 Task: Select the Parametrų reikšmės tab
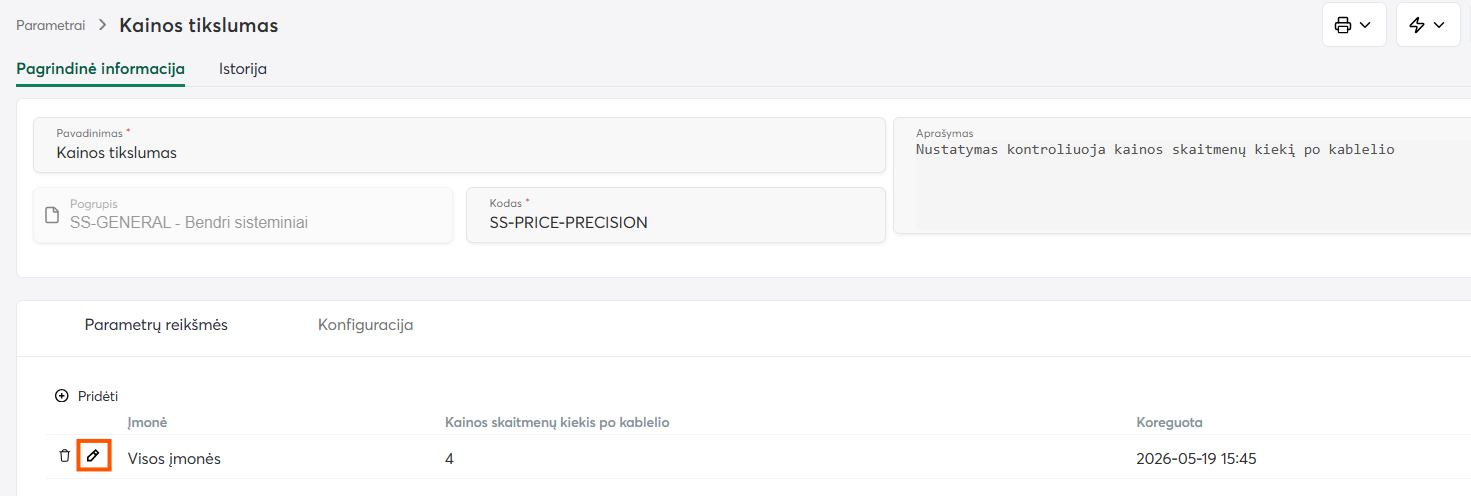click(156, 325)
